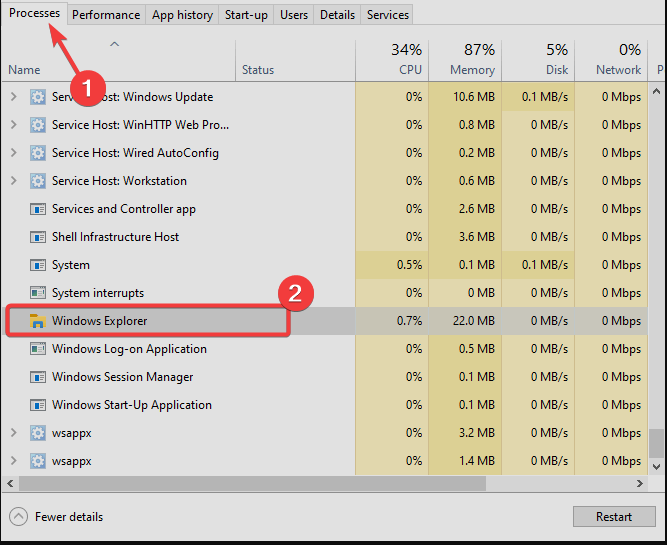Click the Restart button
The height and width of the screenshot is (545, 667).
pos(614,516)
